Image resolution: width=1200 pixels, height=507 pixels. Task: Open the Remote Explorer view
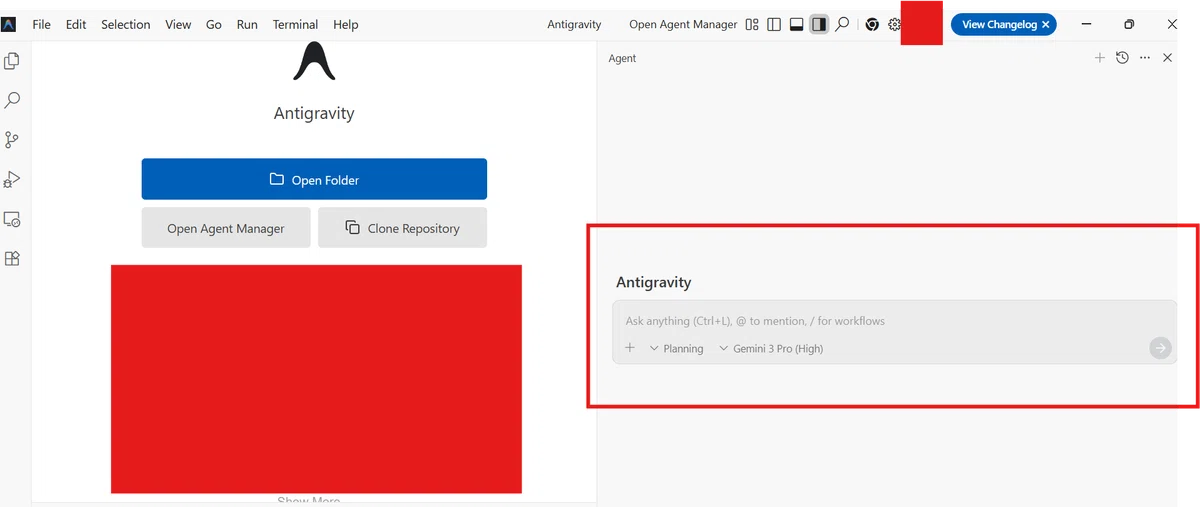click(12, 219)
